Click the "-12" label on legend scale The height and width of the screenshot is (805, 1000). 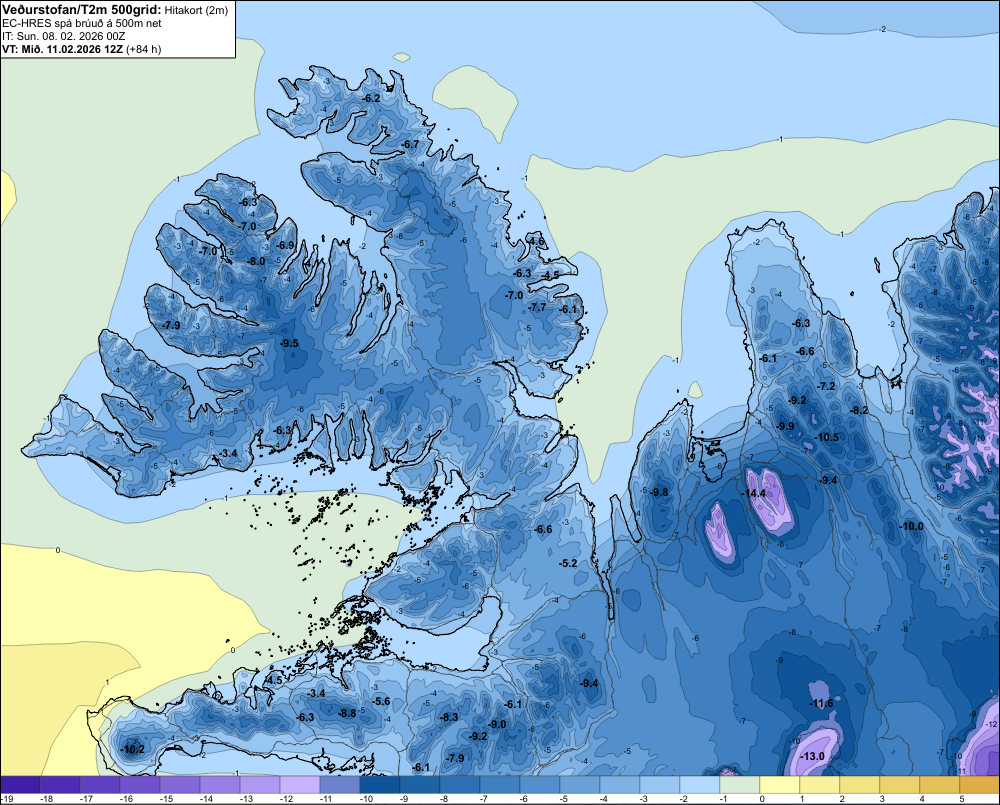pyautogui.click(x=286, y=799)
